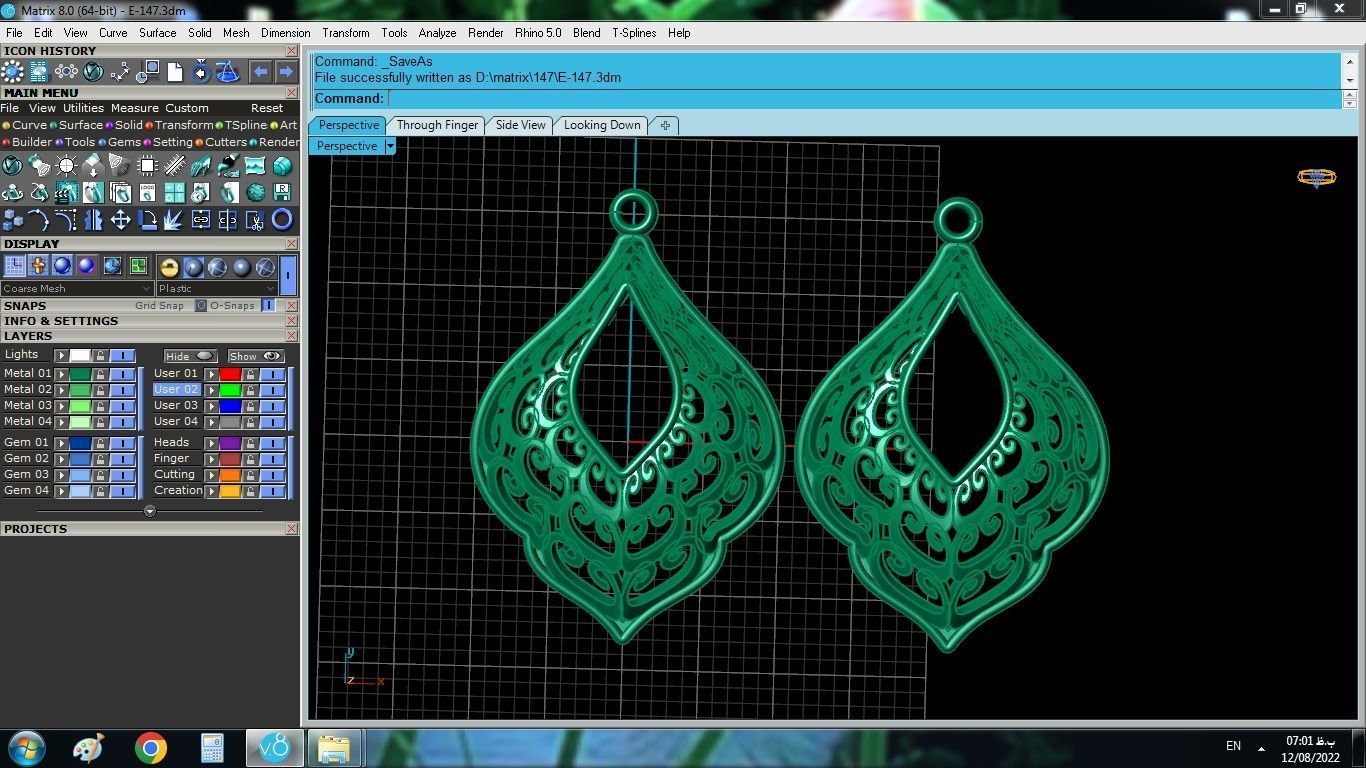The image size is (1366, 768).
Task: Expand the Creation layer arrow
Action: pyautogui.click(x=211, y=490)
